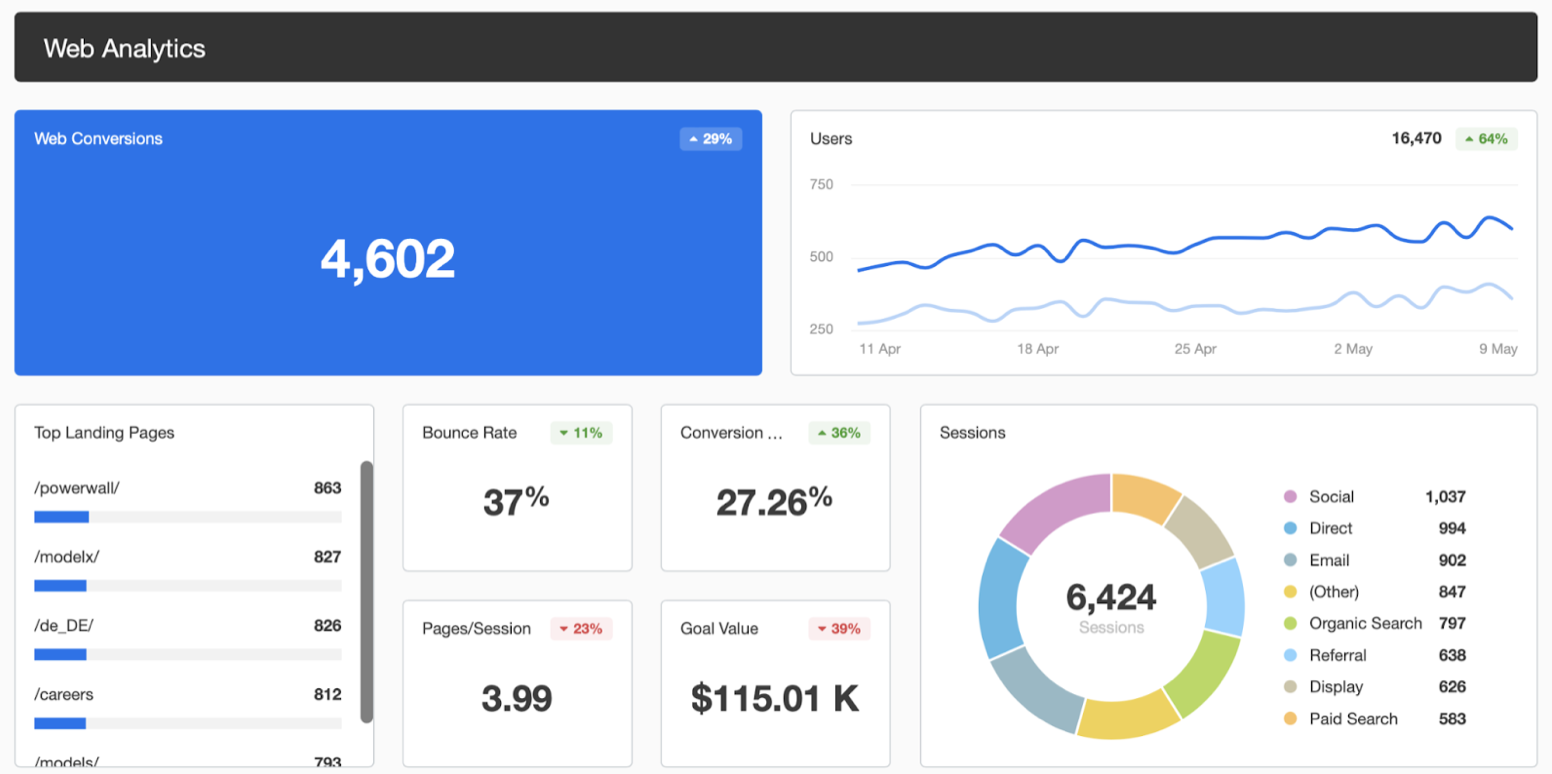The width and height of the screenshot is (1552, 774).
Task: Click the 863 value for /powerwall/
Action: [327, 488]
